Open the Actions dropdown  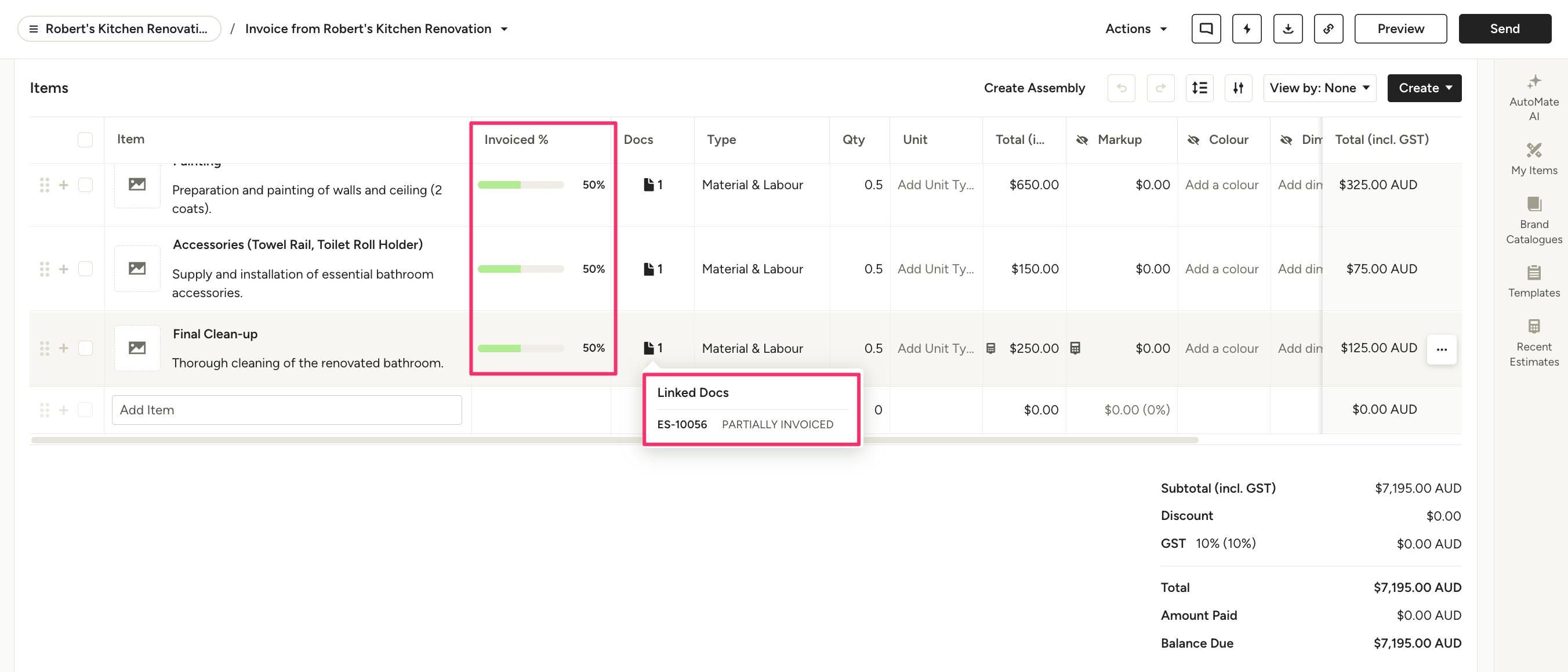click(1136, 28)
